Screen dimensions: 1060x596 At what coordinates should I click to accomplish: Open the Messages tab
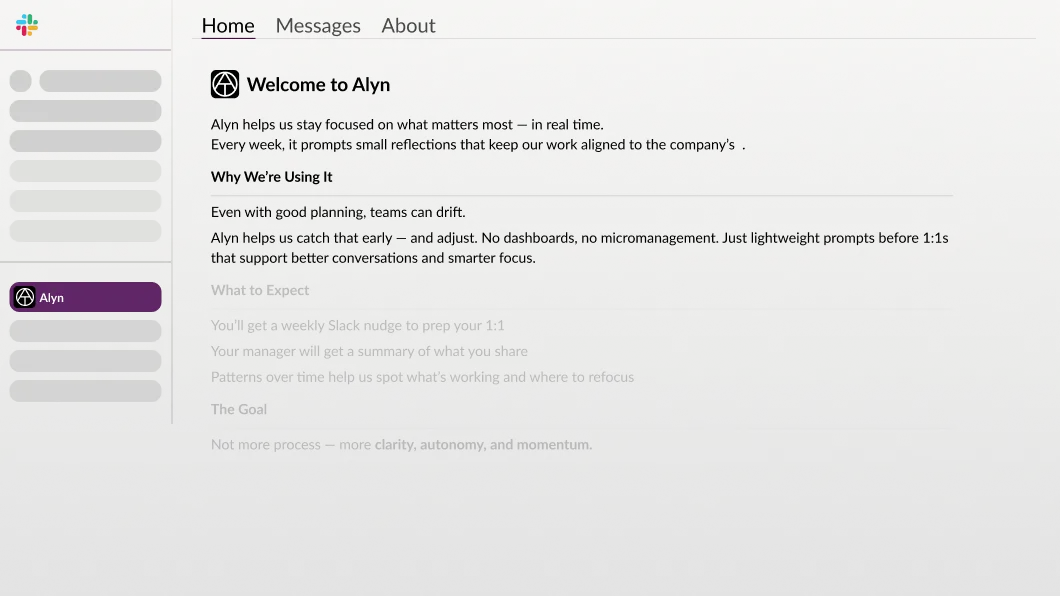pyautogui.click(x=318, y=26)
